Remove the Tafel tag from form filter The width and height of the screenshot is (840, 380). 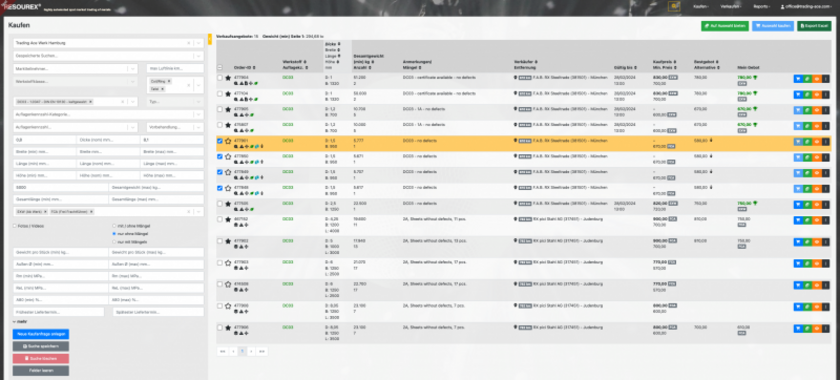(163, 89)
